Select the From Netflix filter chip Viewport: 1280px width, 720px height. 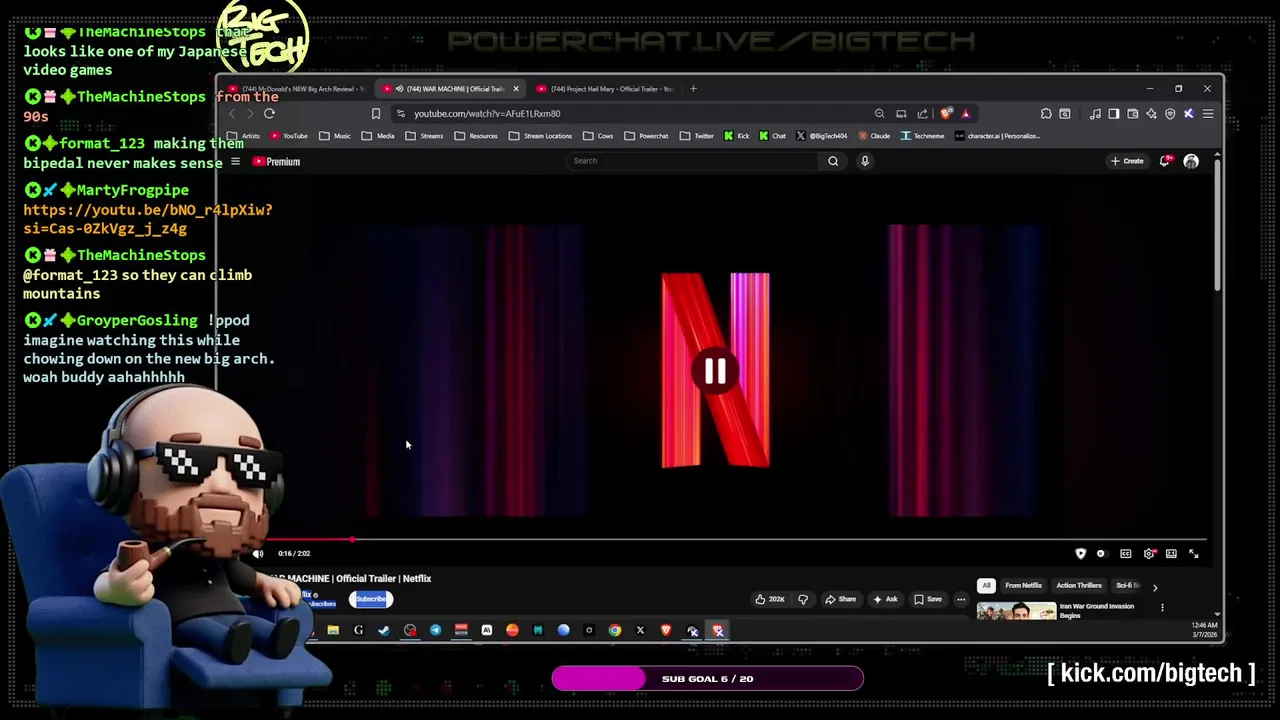(x=1023, y=585)
